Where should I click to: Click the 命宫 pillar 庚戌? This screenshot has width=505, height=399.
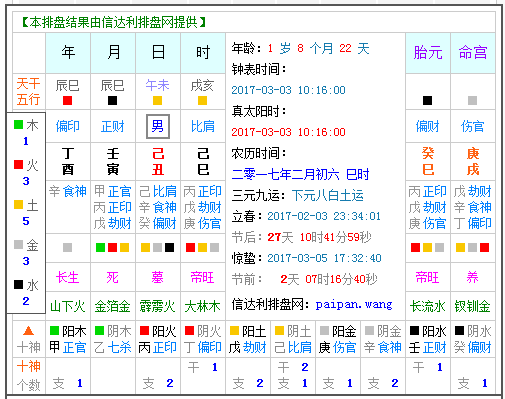point(473,162)
